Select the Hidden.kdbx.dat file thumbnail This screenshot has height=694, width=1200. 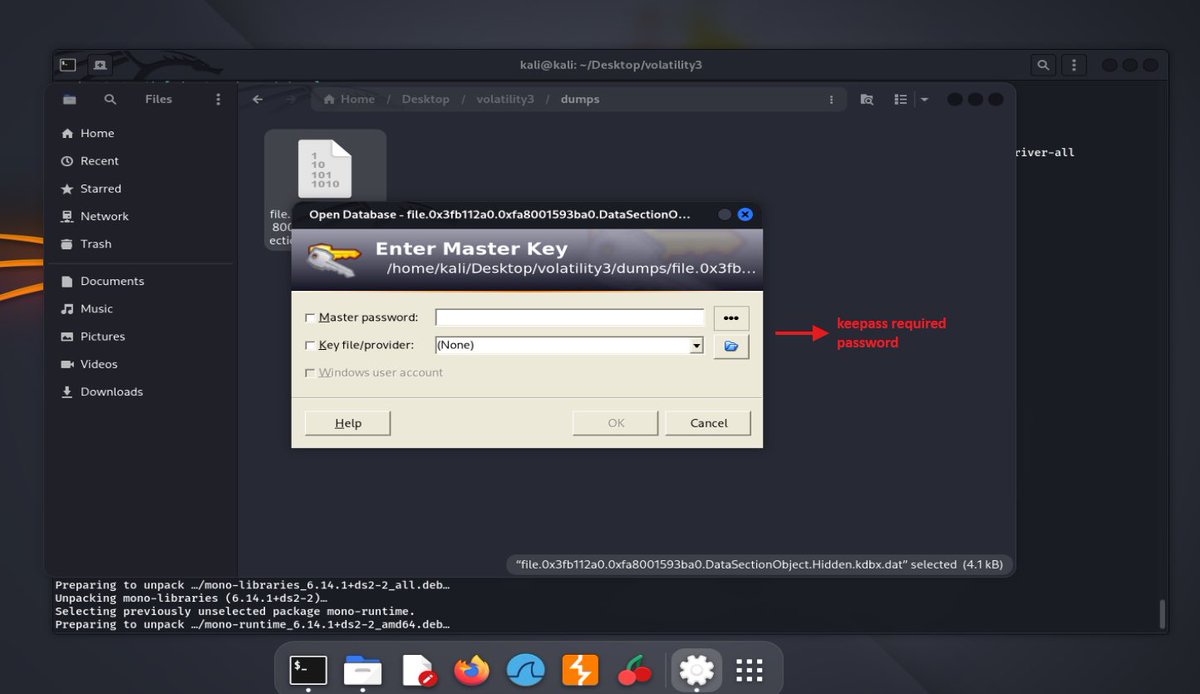click(325, 169)
